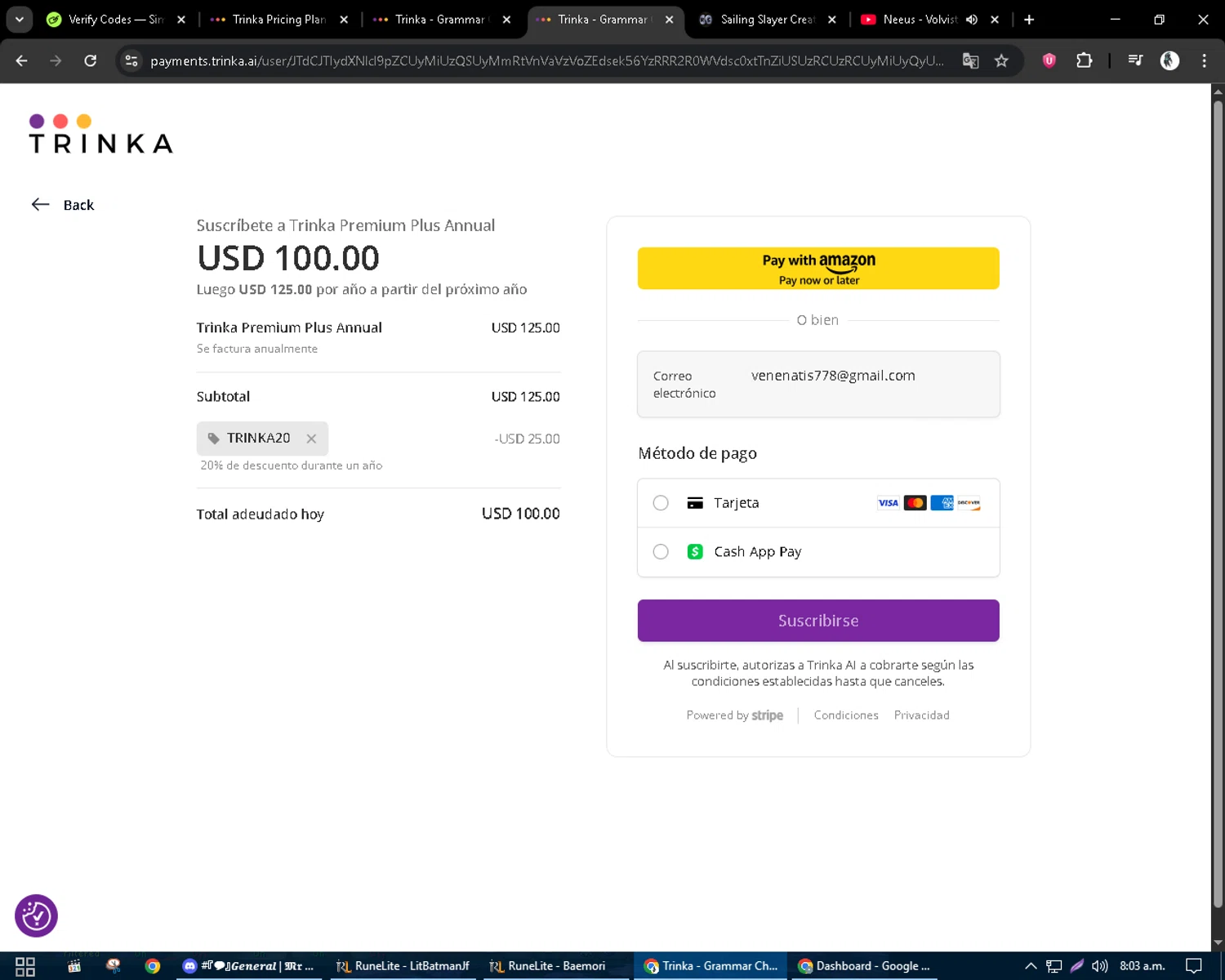View site information icon in address bar
Image resolution: width=1225 pixels, height=980 pixels.
131,60
